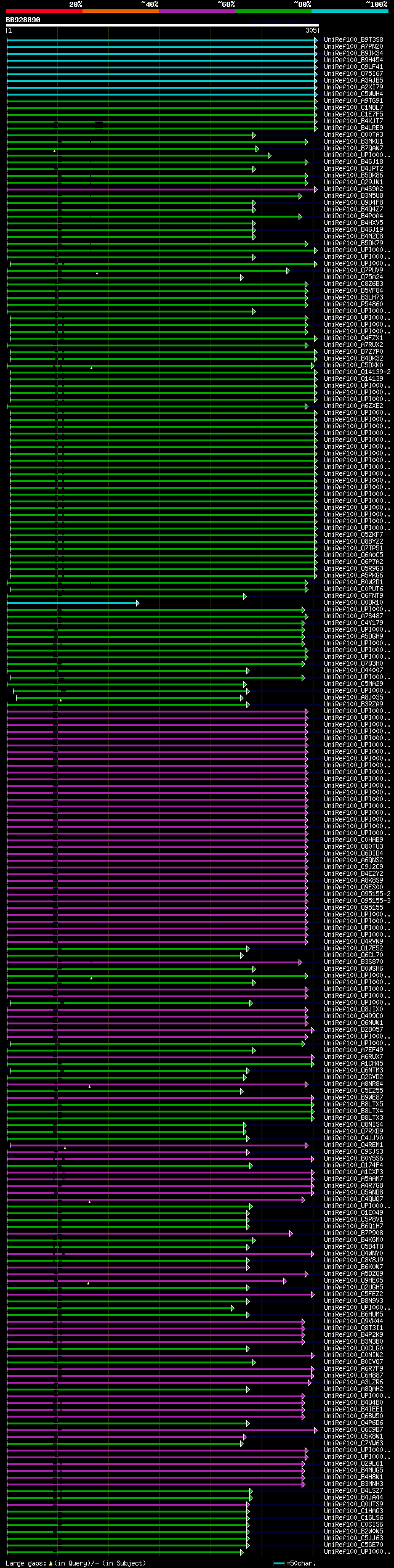Screen dimensions: 394x1568
Task: Select hit label UniRef100_Q8BYZ2
Action: (x=353, y=542)
